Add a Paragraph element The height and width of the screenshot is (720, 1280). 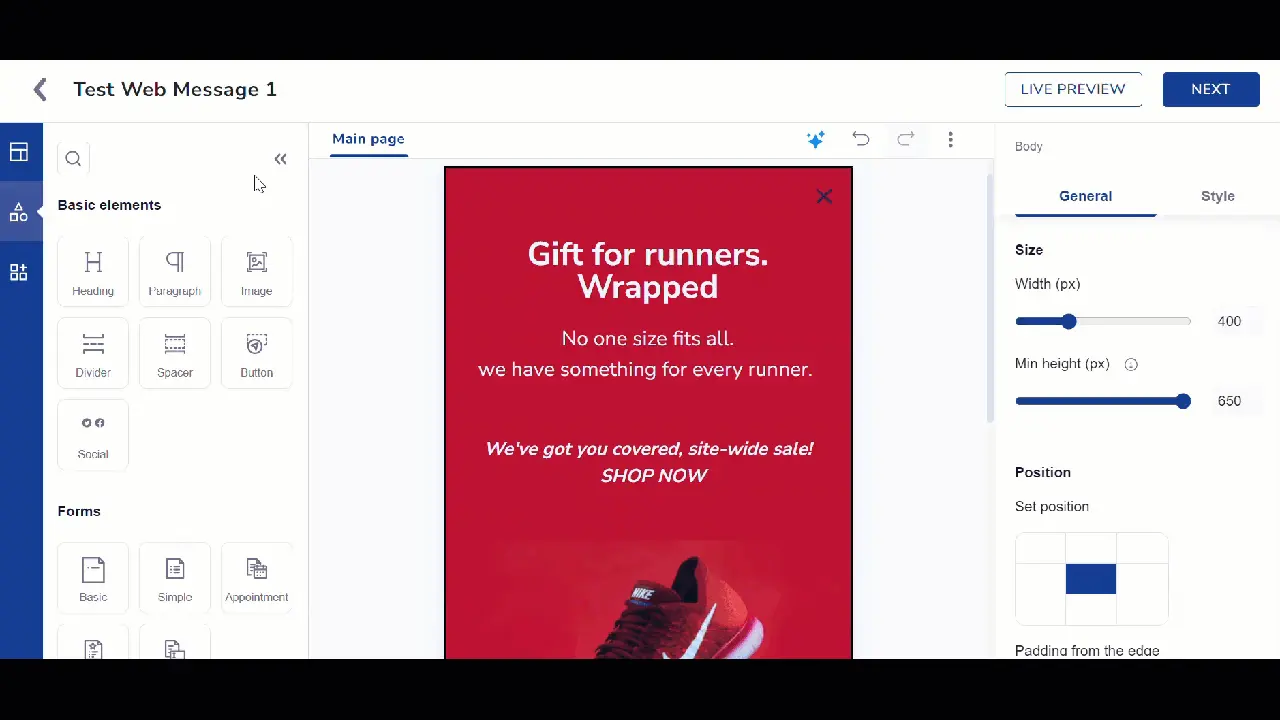(x=175, y=272)
